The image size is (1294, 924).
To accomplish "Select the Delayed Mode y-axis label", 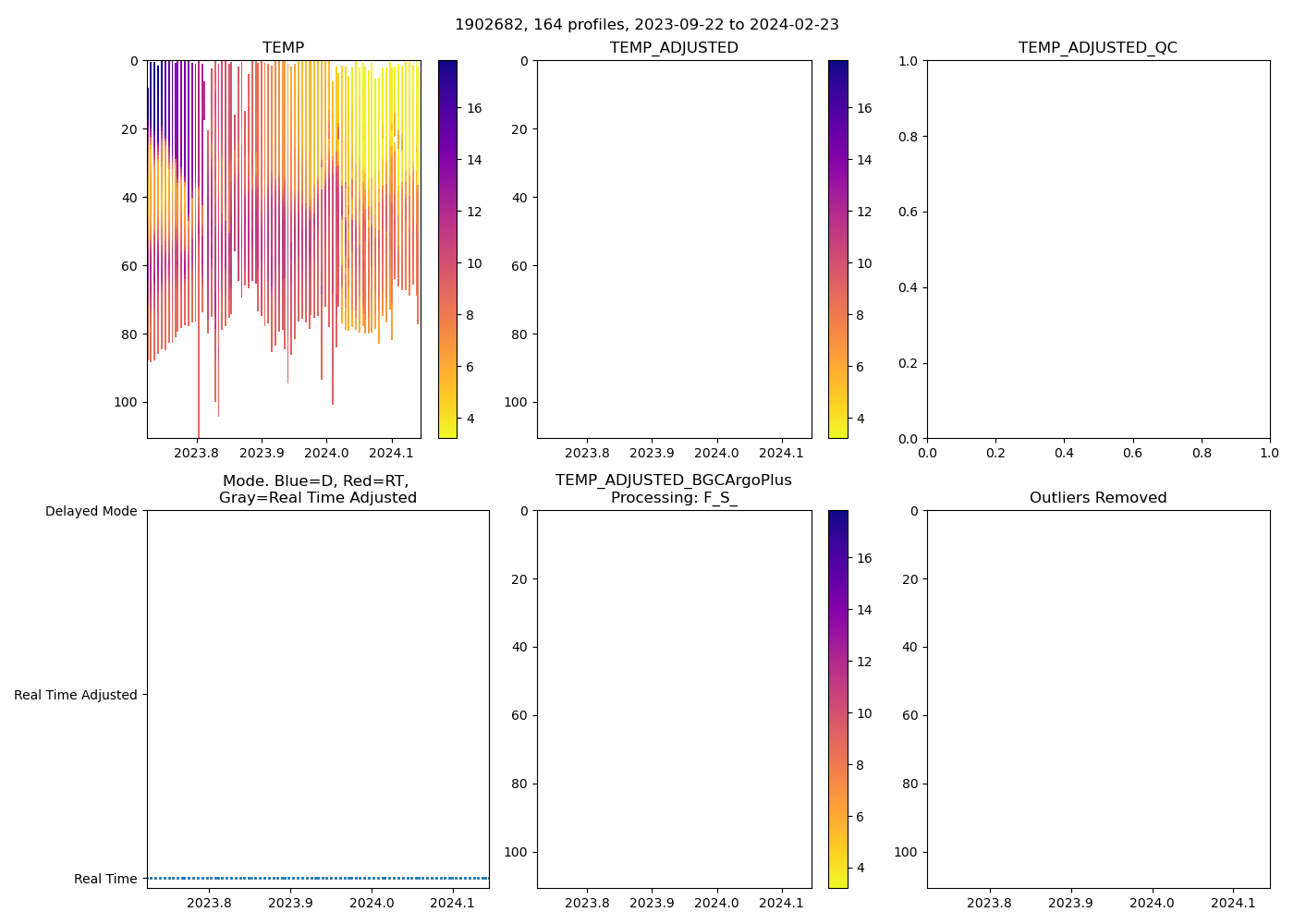I will [91, 511].
